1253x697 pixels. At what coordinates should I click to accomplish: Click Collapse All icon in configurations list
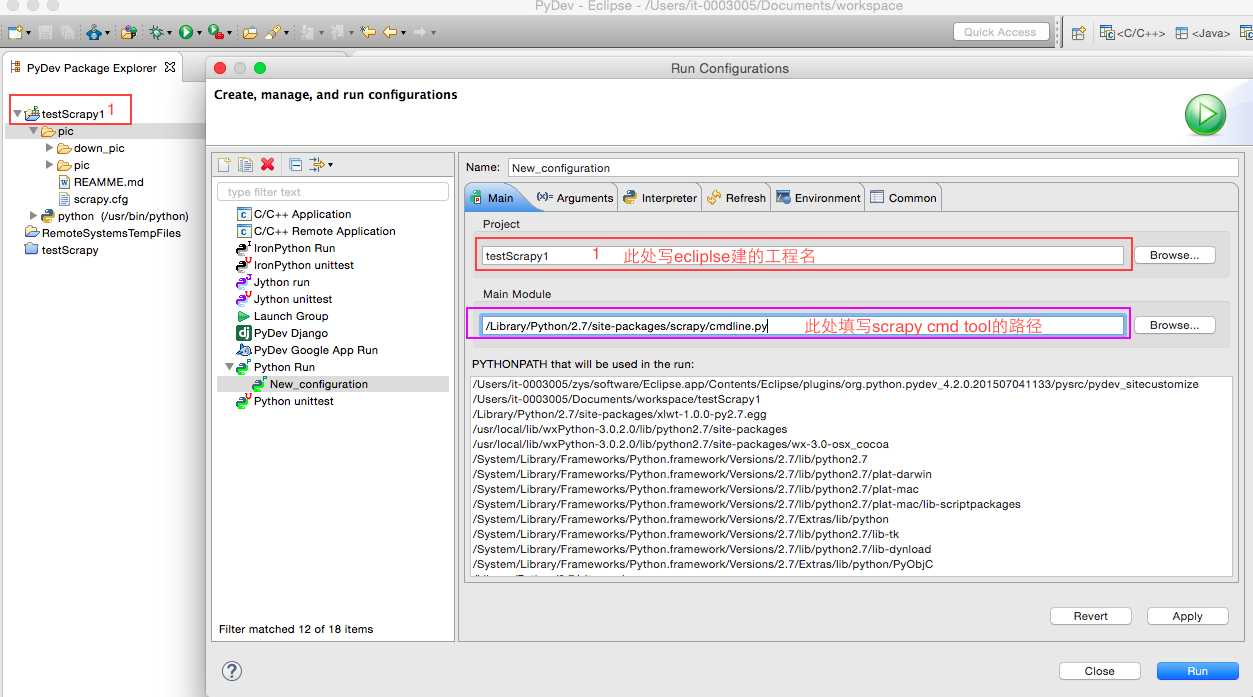[295, 164]
